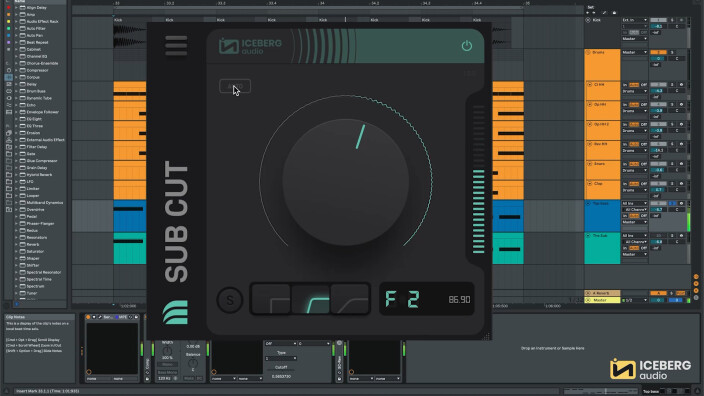Fold the Top bass track
The height and width of the screenshot is (396, 704).
point(588,203)
